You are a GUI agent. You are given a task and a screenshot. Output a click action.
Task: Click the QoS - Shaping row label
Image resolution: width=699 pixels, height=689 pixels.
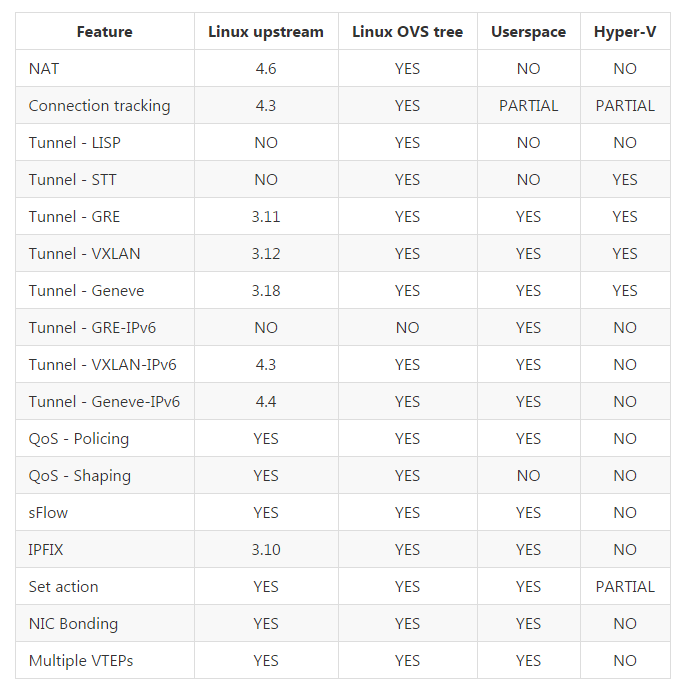coord(80,476)
